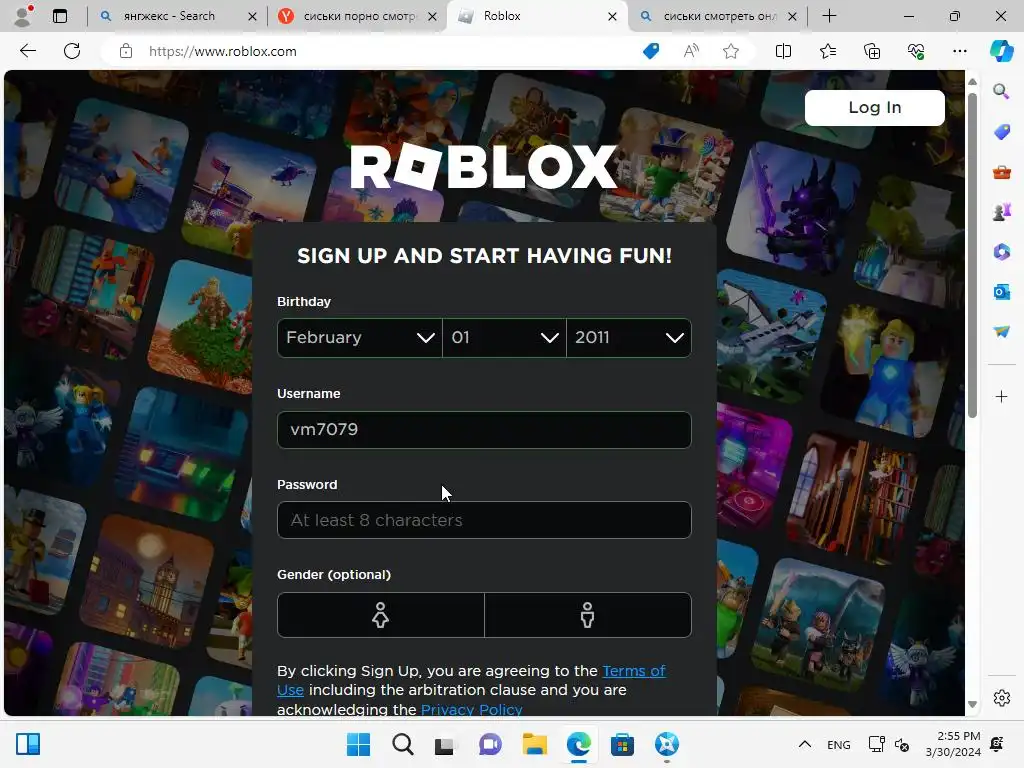Click the address bar URL
The image size is (1024, 768).
[x=223, y=51]
